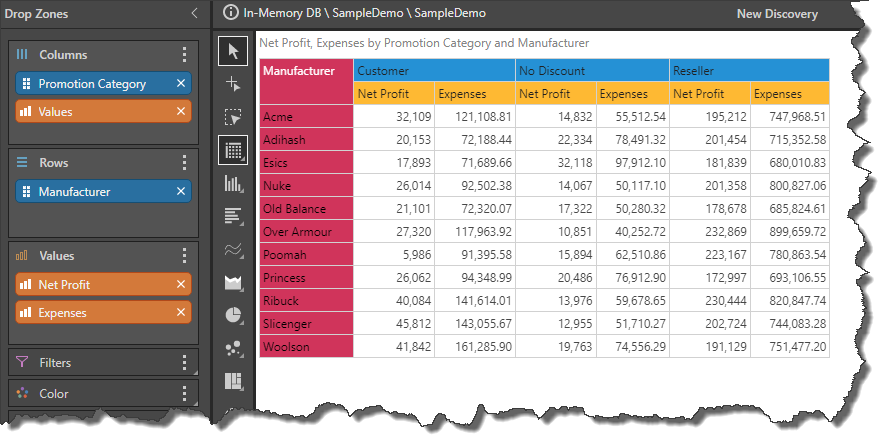Select the Reseller column header
The width and height of the screenshot is (892, 448).
point(748,71)
